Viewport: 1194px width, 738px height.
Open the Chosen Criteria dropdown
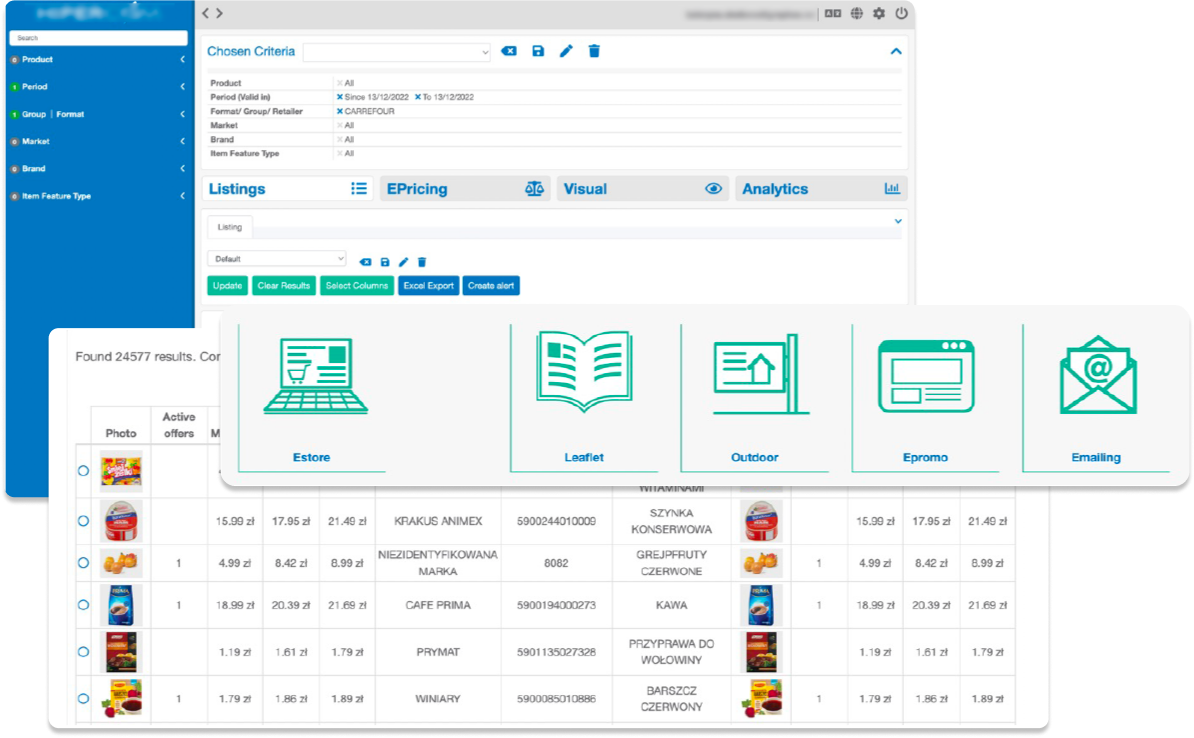click(397, 52)
